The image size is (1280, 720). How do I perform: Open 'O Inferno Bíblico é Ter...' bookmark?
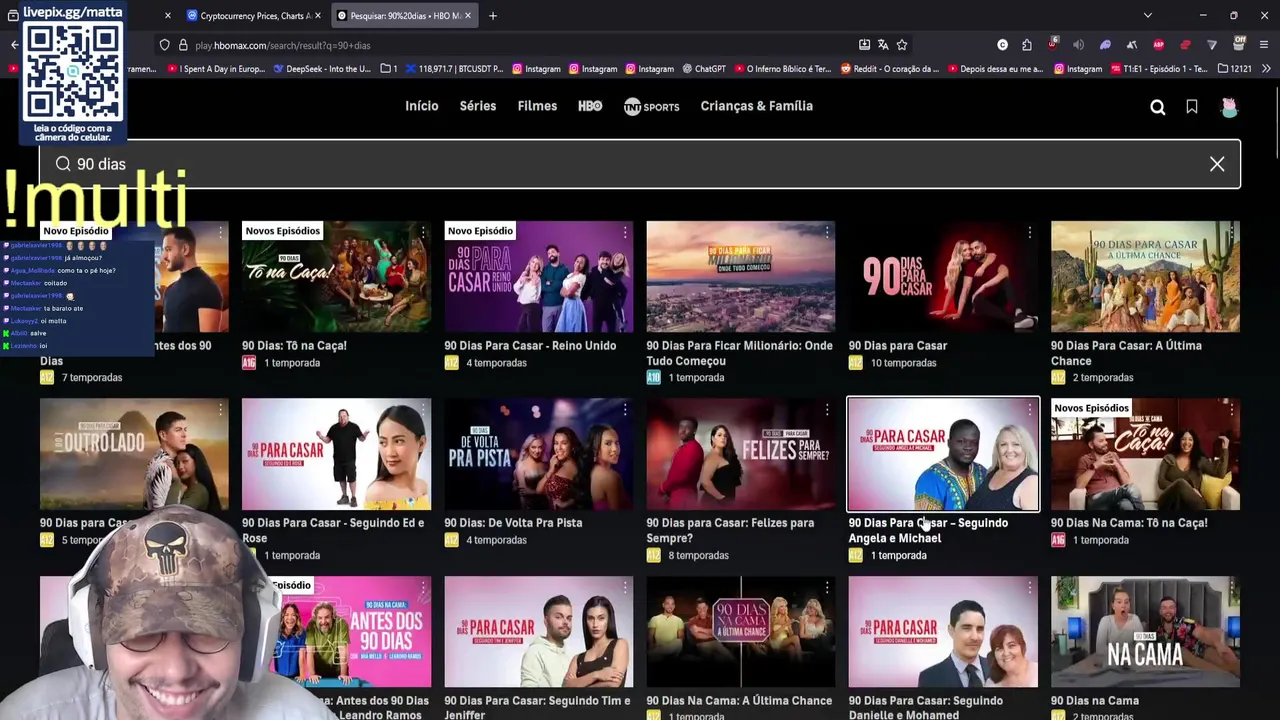[x=781, y=69]
